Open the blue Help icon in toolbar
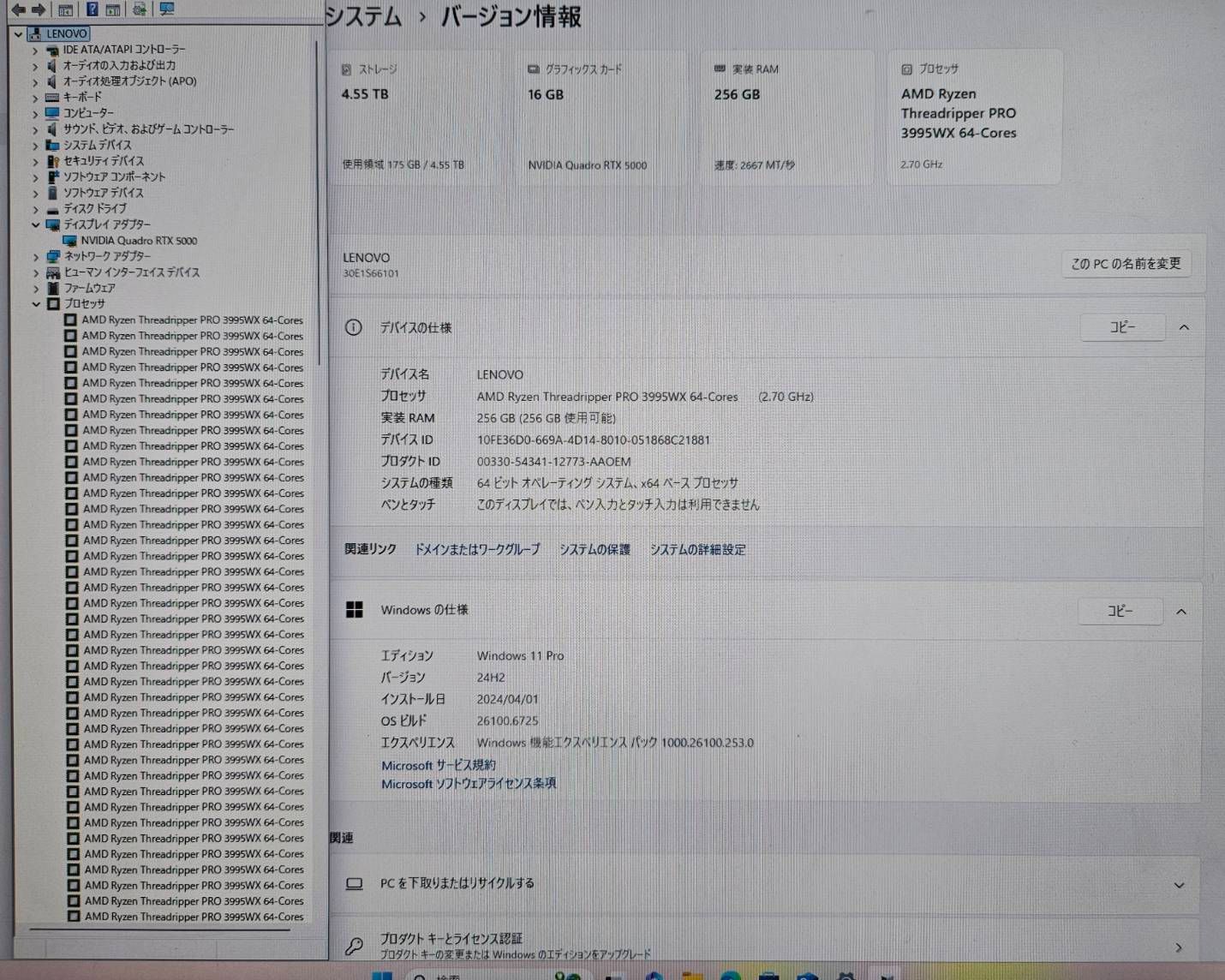1225x980 pixels. point(92,9)
